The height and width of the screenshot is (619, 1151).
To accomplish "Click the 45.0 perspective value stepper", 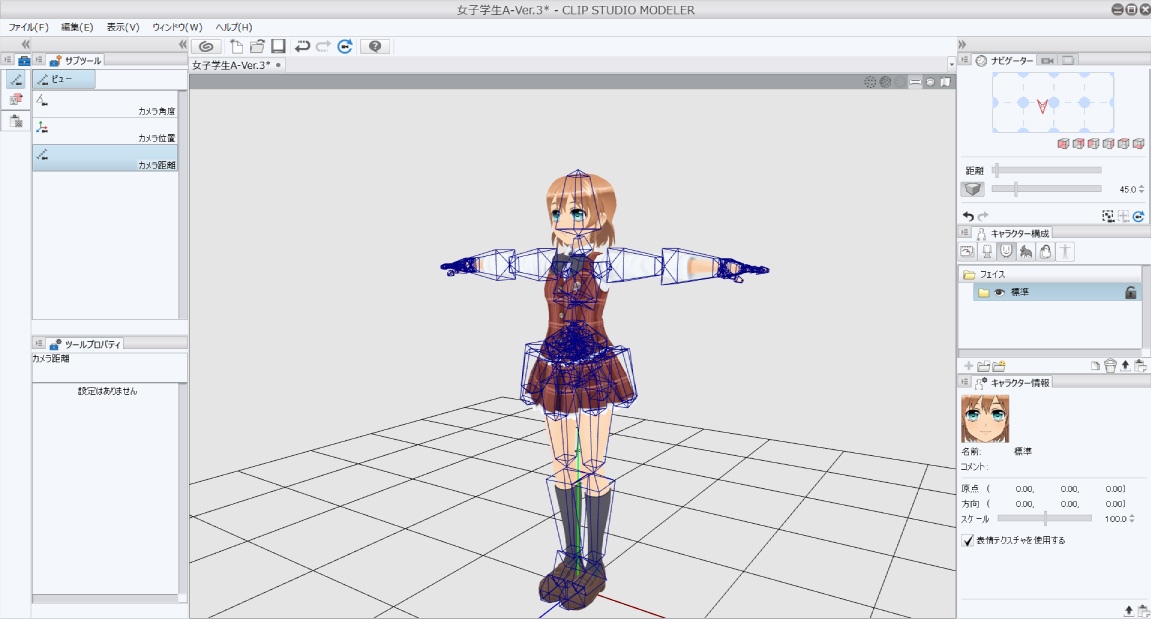I will click(1141, 189).
